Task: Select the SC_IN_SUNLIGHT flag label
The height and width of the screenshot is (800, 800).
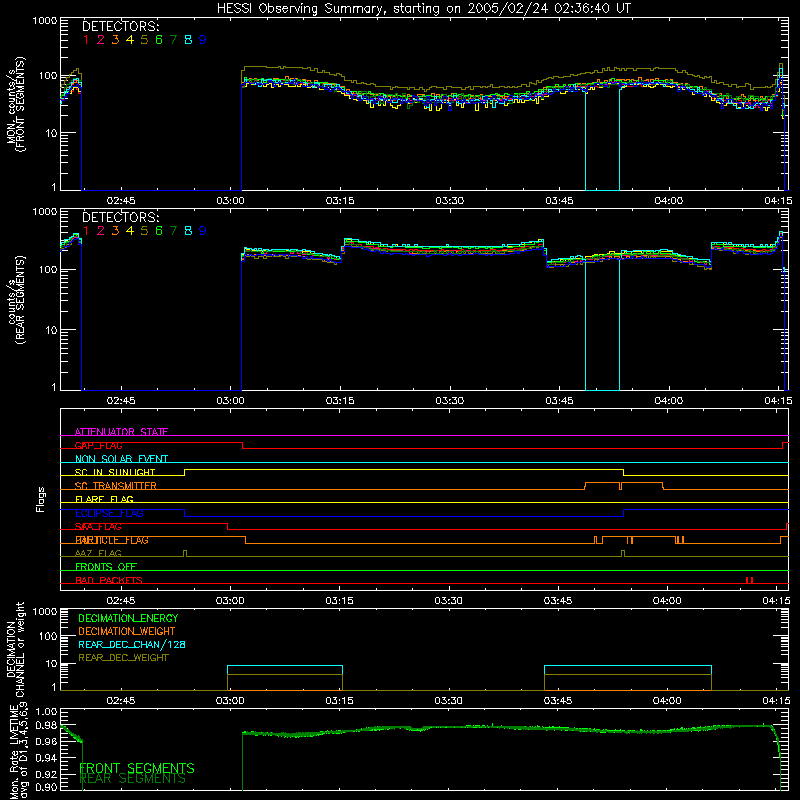Action: point(115,472)
